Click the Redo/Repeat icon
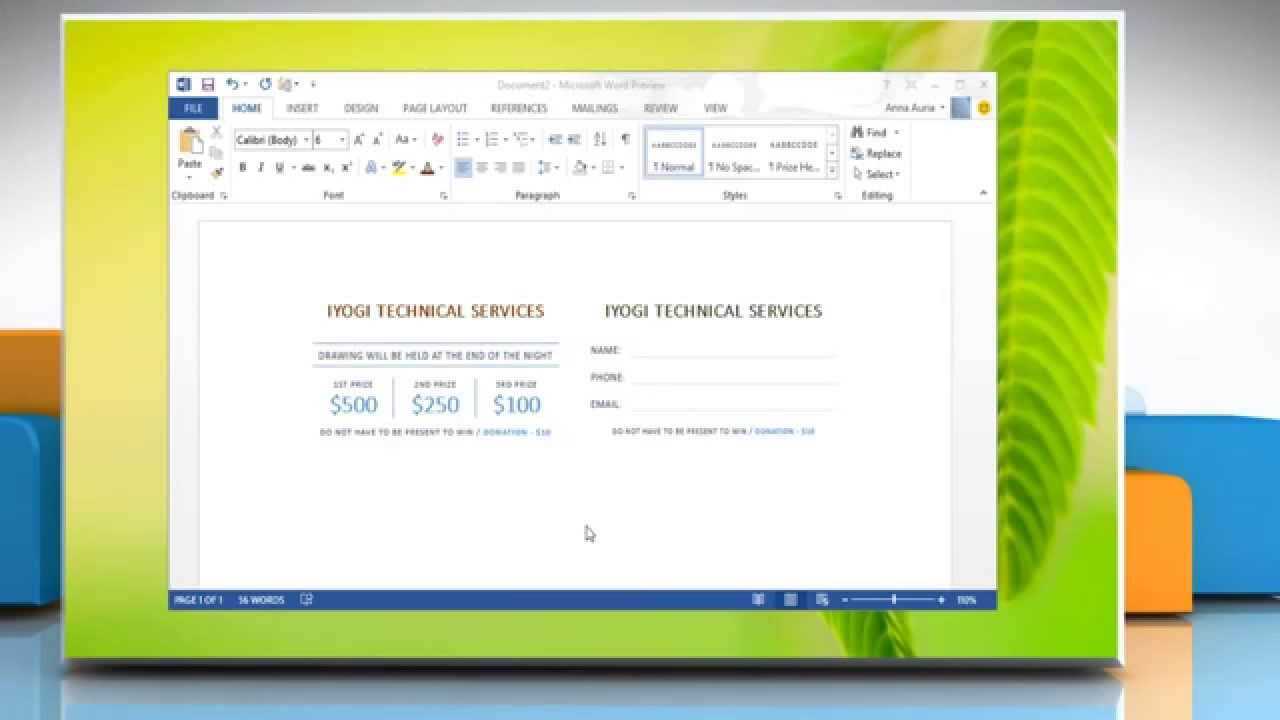1280x720 pixels. (265, 85)
